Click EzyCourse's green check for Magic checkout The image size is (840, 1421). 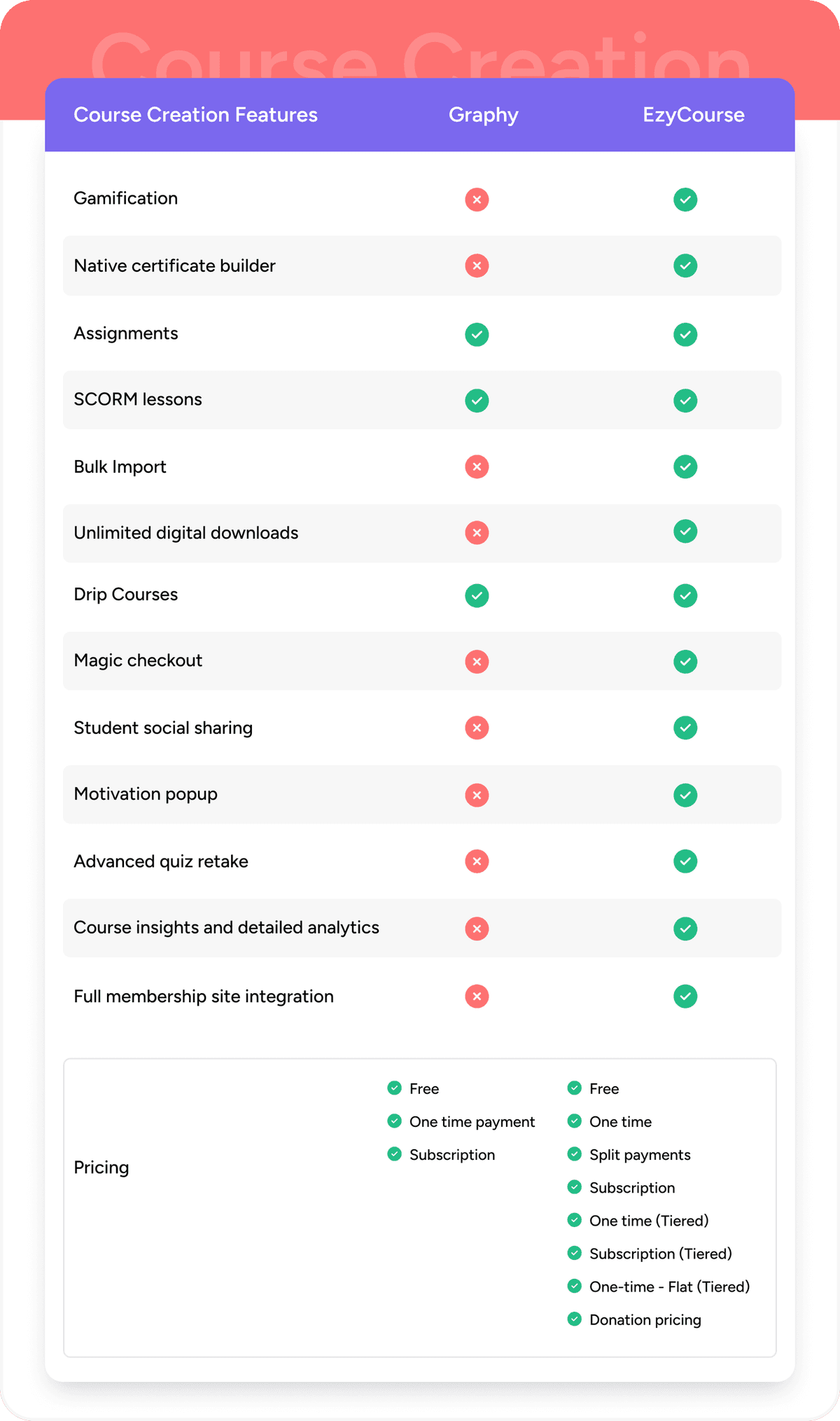685,661
